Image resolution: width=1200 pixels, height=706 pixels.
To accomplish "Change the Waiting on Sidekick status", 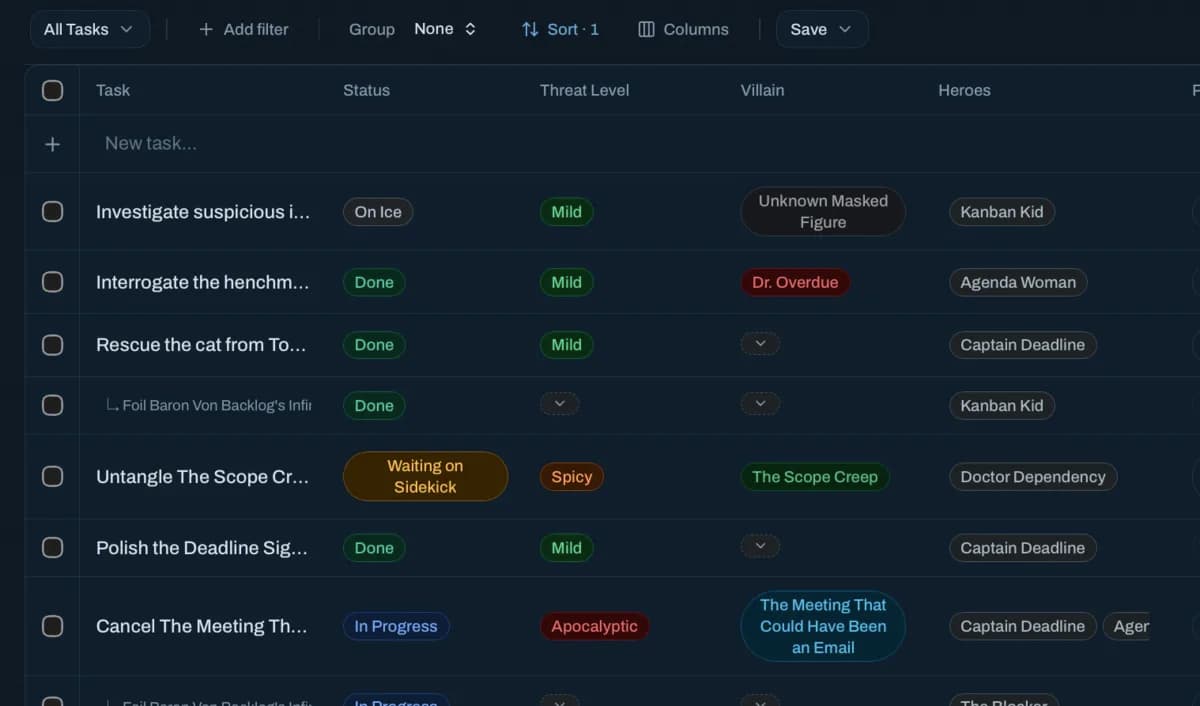I will point(425,476).
